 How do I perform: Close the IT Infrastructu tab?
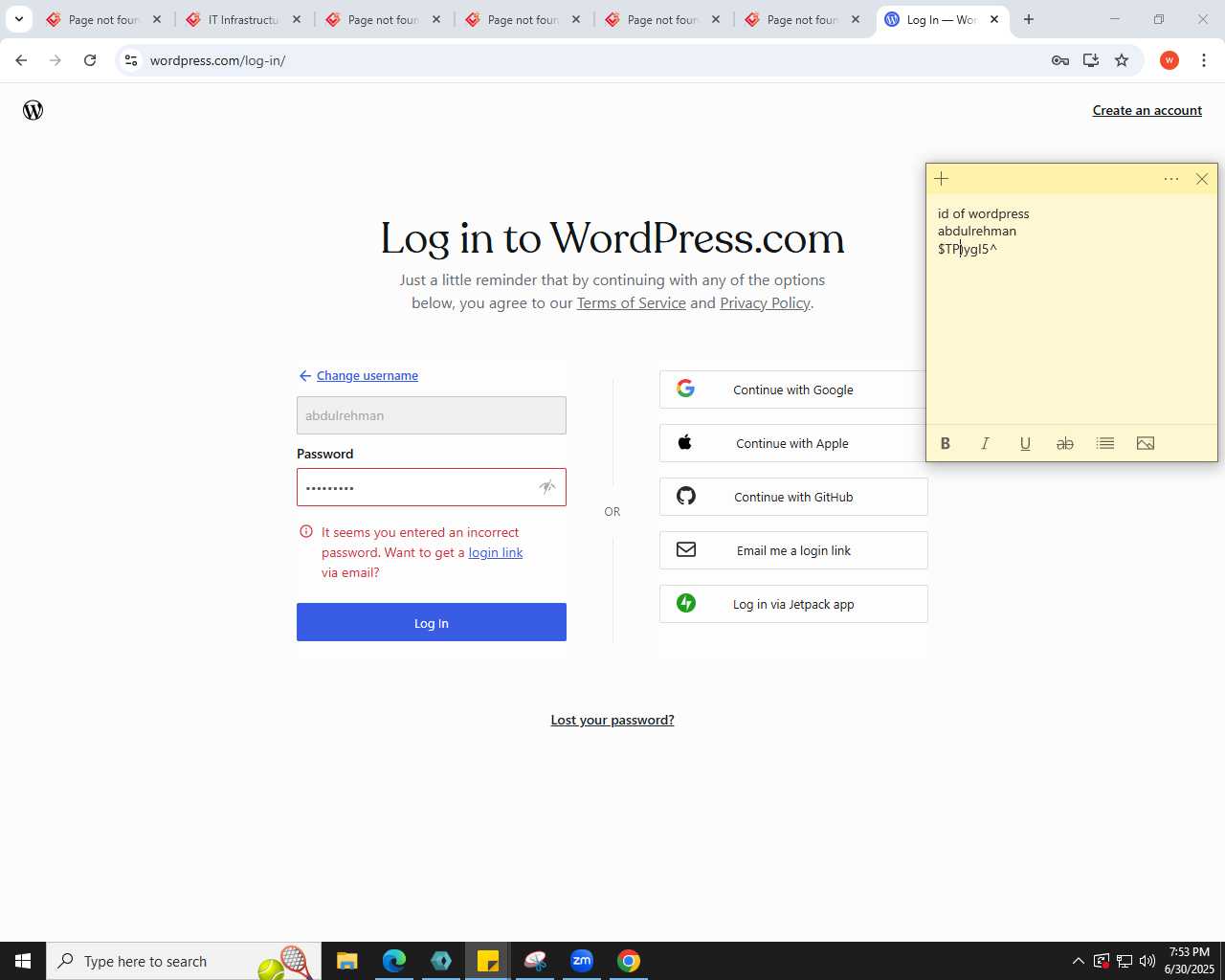tap(297, 19)
